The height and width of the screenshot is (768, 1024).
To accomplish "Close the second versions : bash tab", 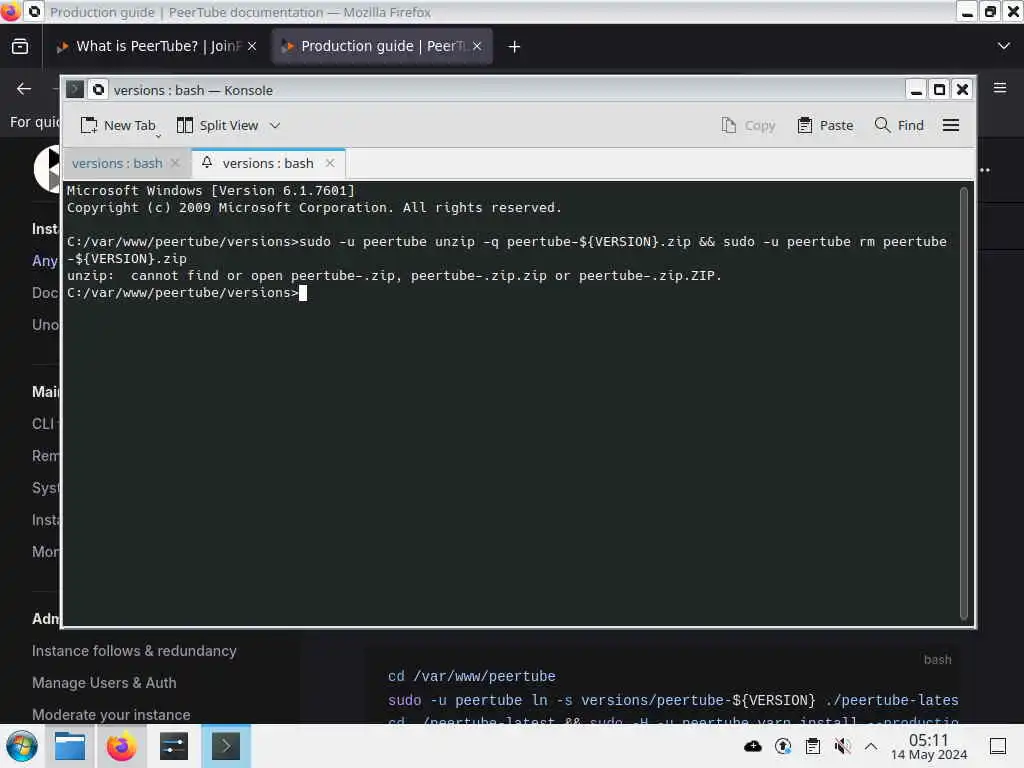I will pyautogui.click(x=330, y=163).
